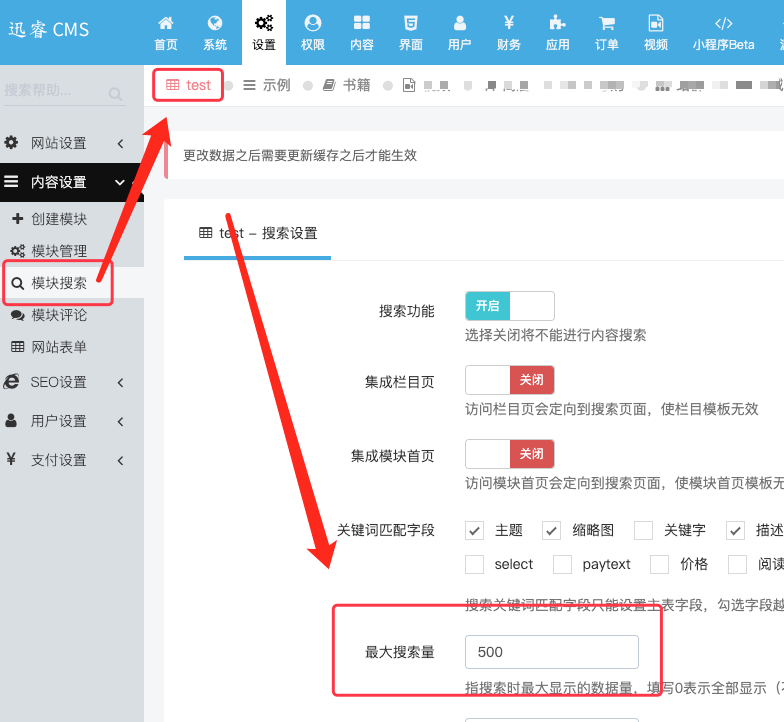This screenshot has height=722, width=784.
Task: Toggle the 搜索功能 switch showing 开启
Action: pyautogui.click(x=510, y=306)
